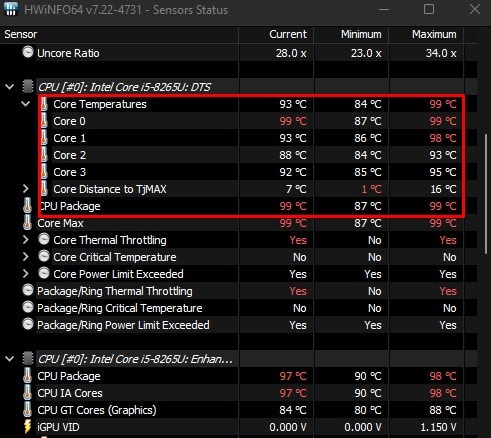Maximize the HWiNFO64 Sensors Status window
Viewport: 491px width, 438px height.
coord(429,9)
